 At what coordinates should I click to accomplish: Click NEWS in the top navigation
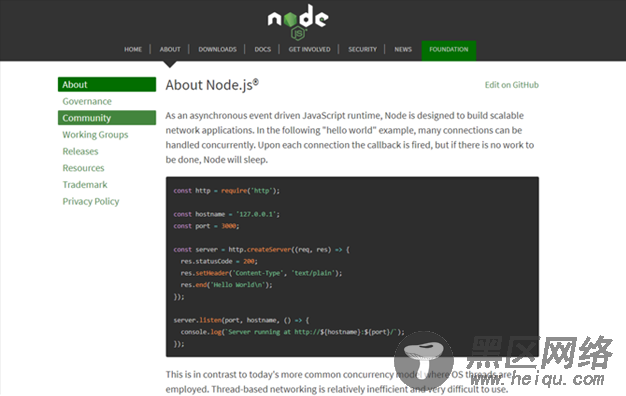point(403,50)
